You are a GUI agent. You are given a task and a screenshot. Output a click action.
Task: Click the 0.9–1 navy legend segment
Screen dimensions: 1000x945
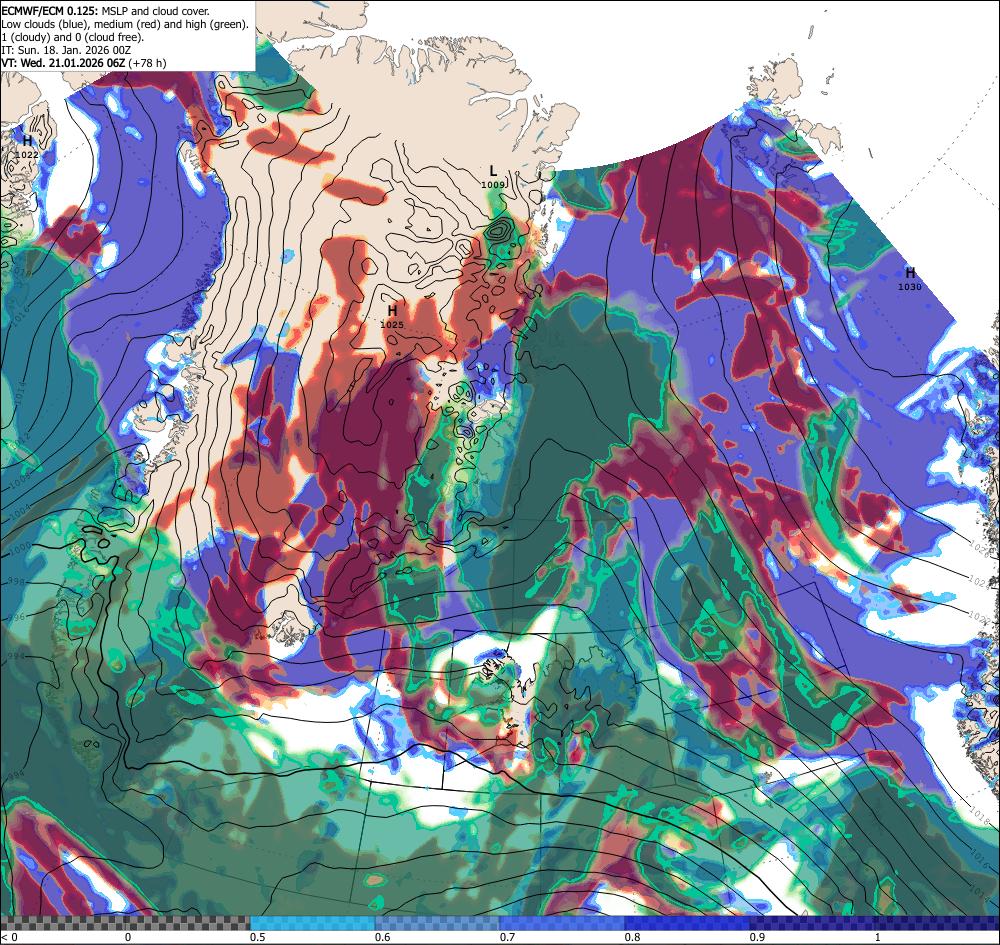pyautogui.click(x=813, y=923)
